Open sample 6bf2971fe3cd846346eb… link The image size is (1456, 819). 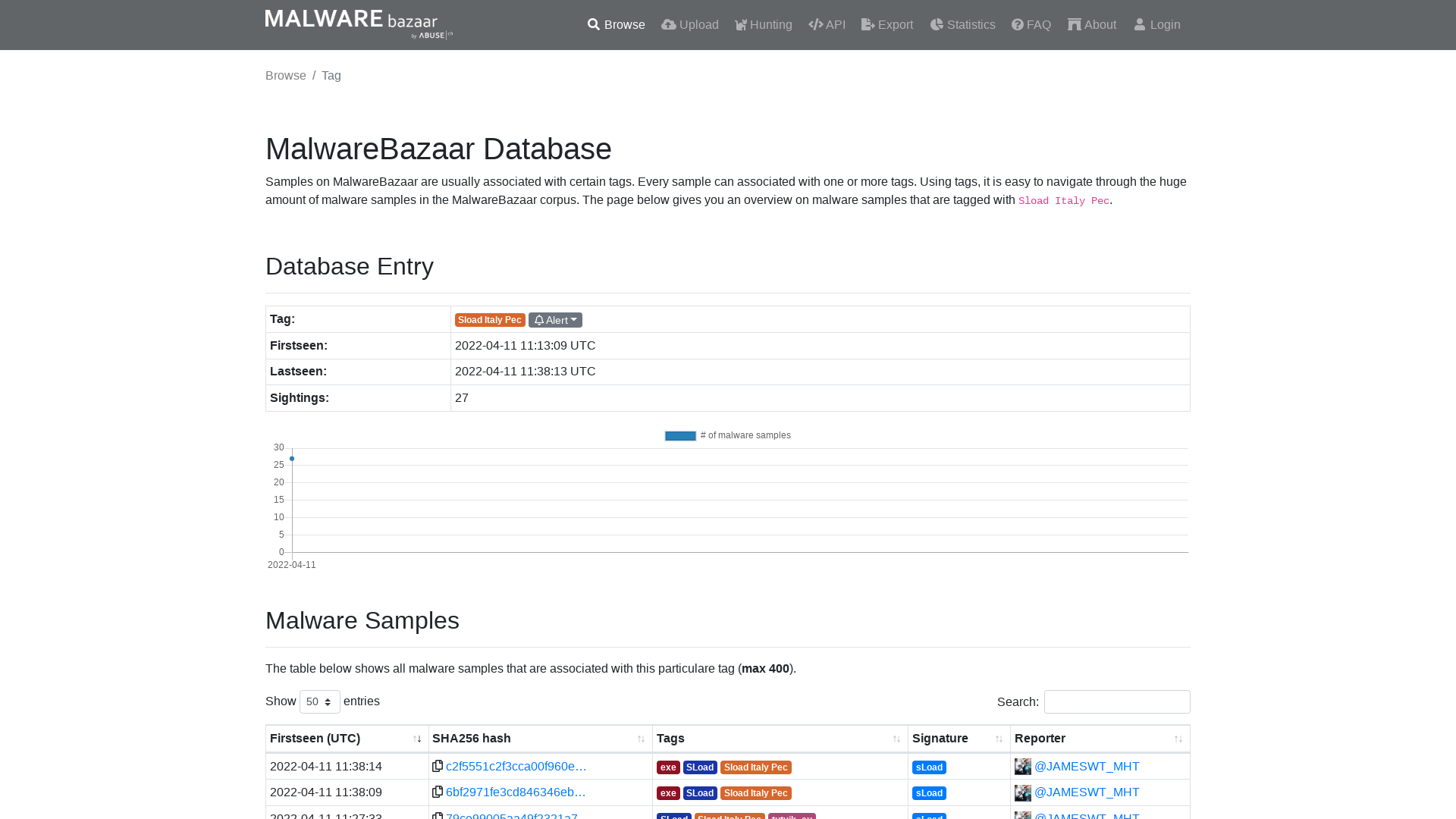[x=516, y=792]
